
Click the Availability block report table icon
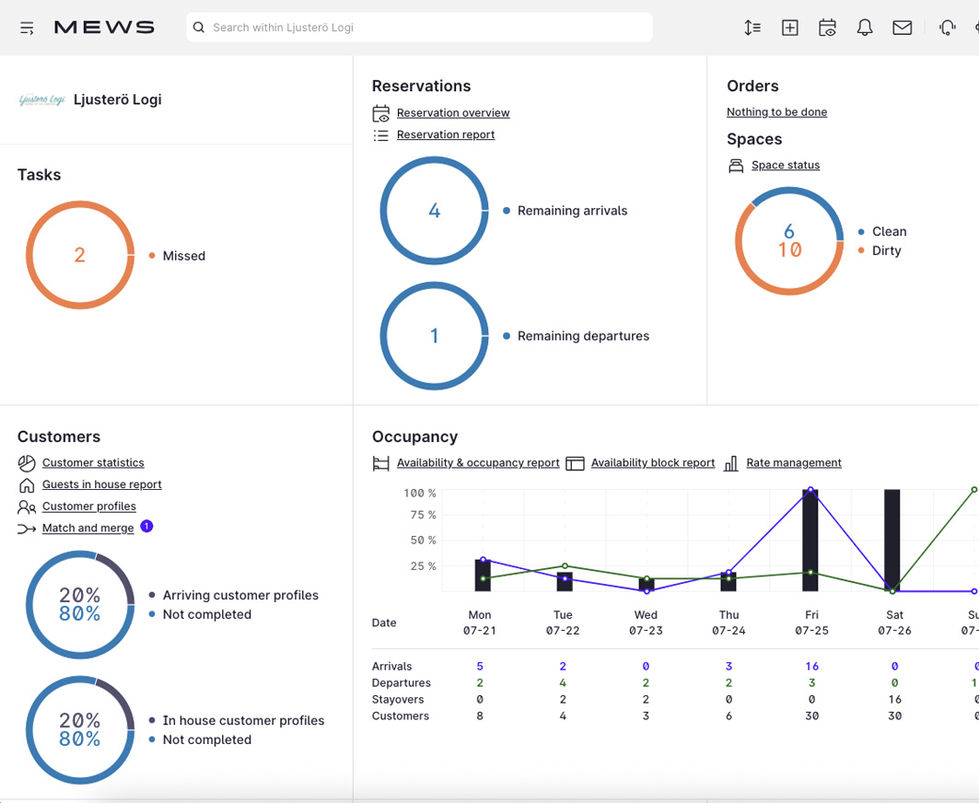point(575,463)
